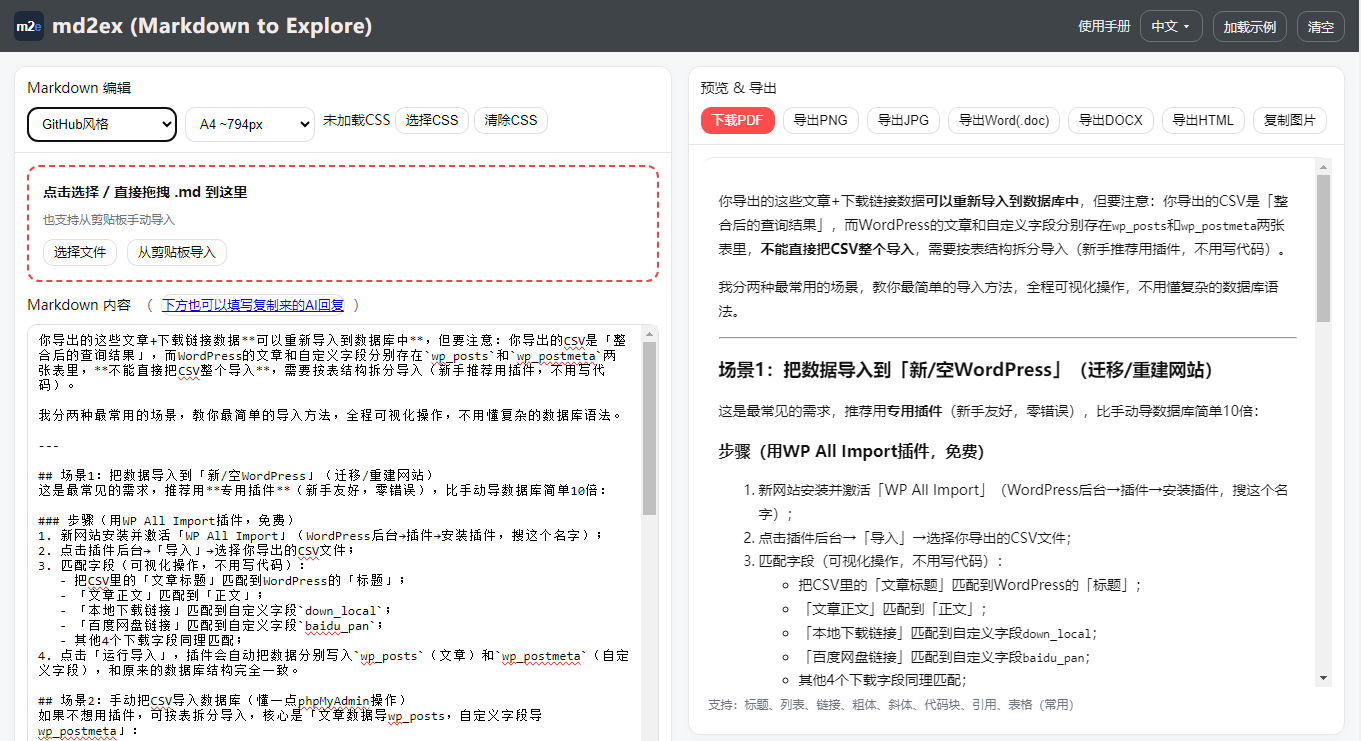Click 导出Word(.doc) button

click(x=1003, y=120)
